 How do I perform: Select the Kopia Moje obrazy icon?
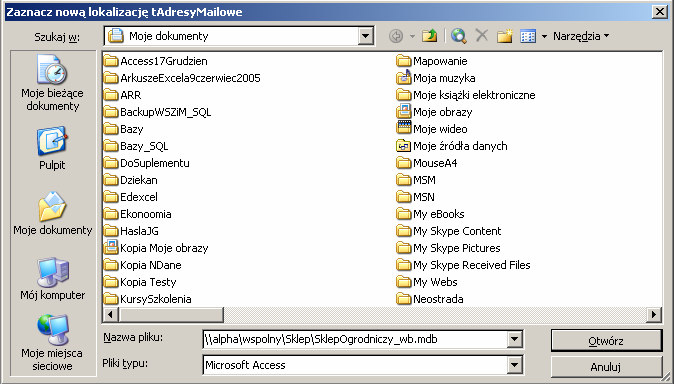[x=111, y=248]
